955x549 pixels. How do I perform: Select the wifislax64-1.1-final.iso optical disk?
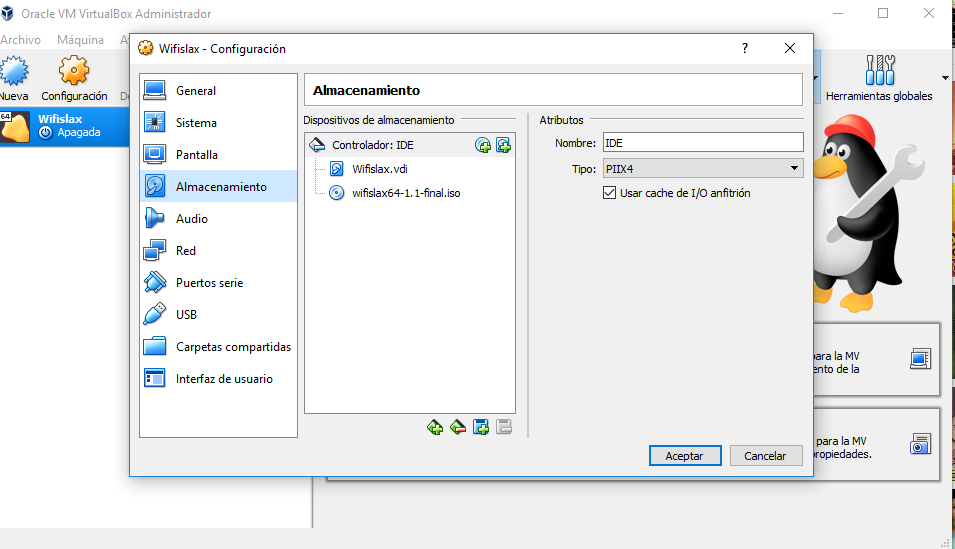[406, 193]
